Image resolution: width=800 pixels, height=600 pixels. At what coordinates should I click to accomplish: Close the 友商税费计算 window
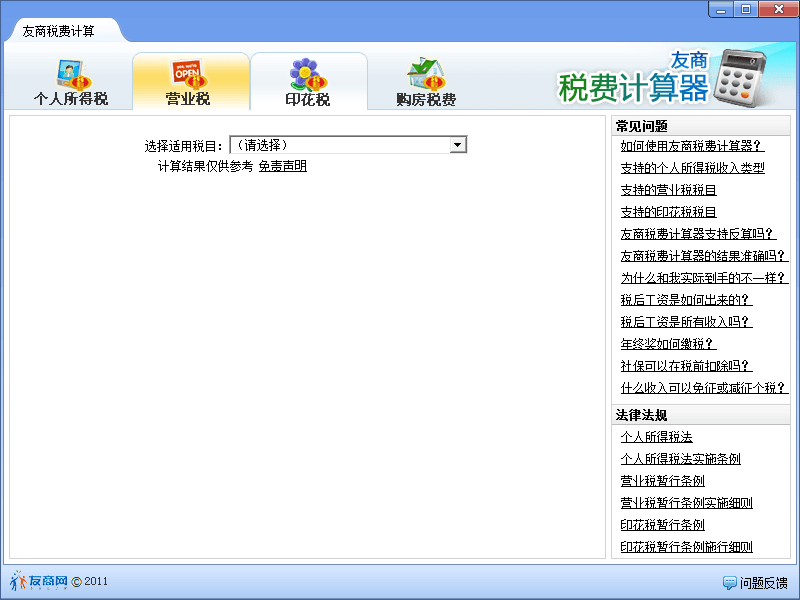779,10
